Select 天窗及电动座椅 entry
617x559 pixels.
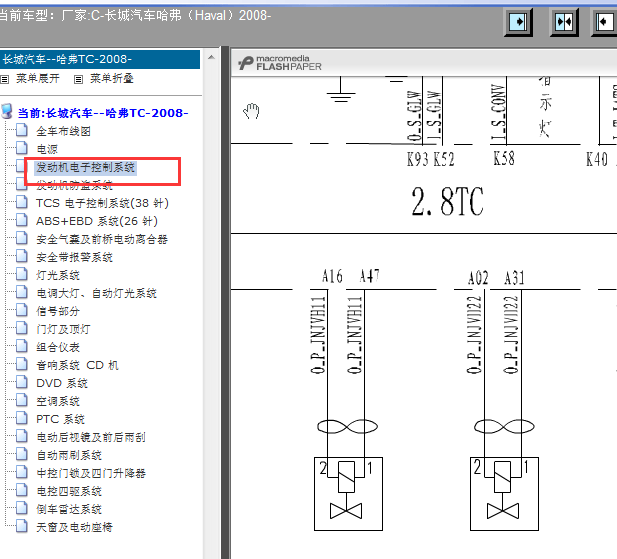click(74, 527)
